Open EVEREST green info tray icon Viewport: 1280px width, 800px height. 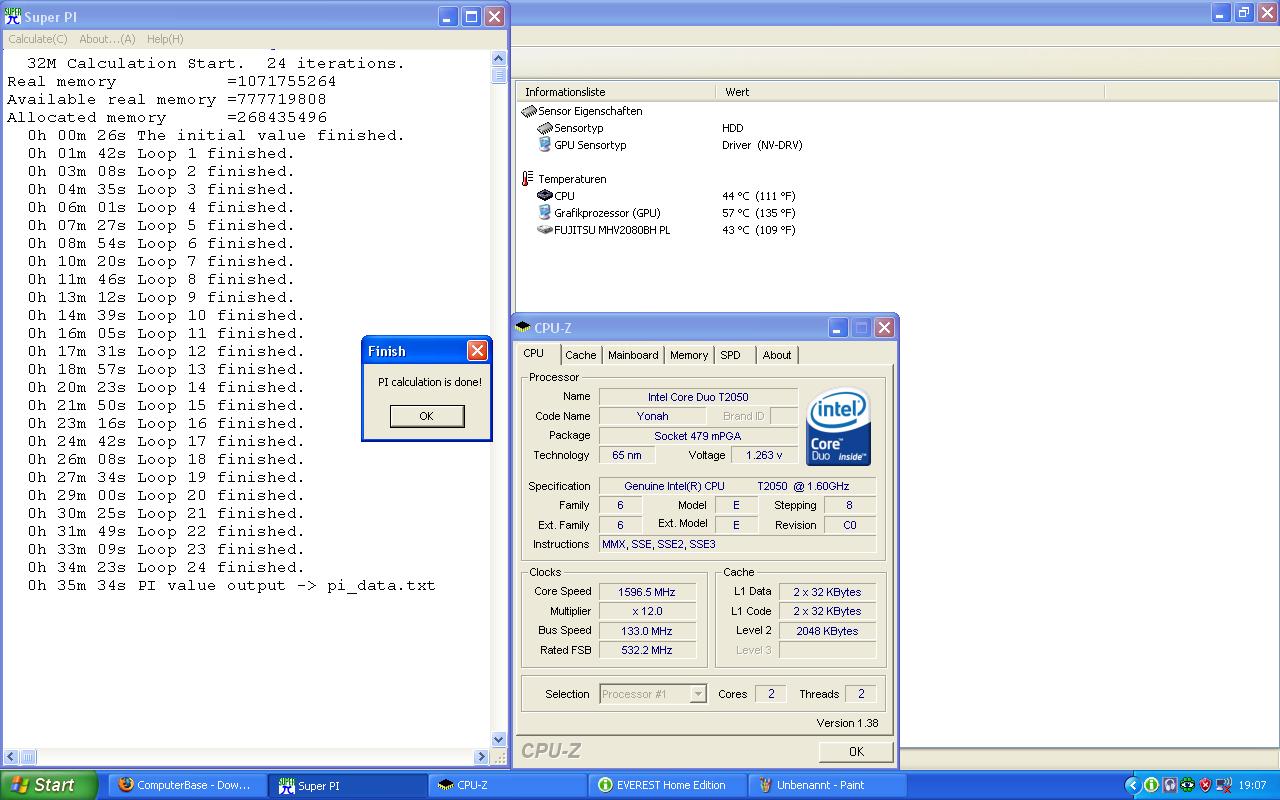(1151, 786)
